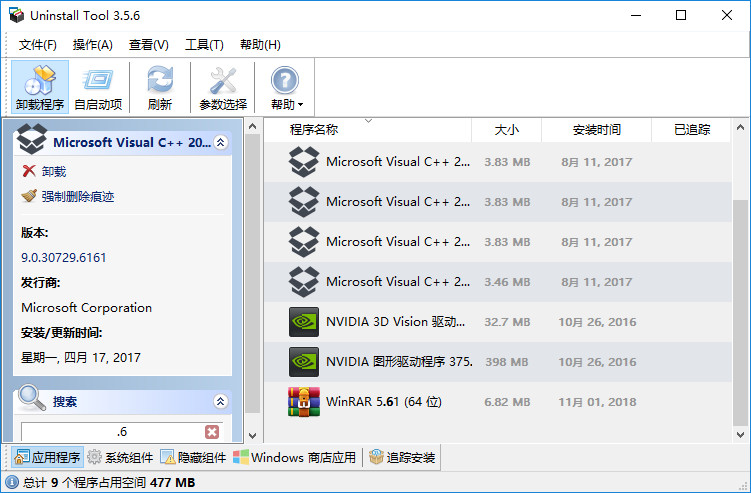Viewport: 751px width, 493px height.
Task: Select the WinRAR 5.61 (64 位) row text
Action: [384, 401]
